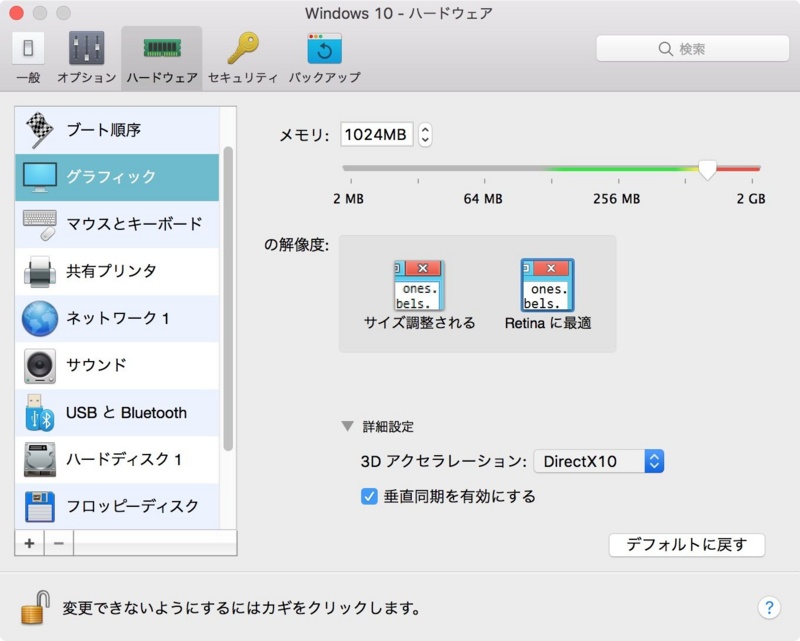Screen dimensions: 800x641
Task: Choose the サイズ調整される resolution option
Action: (419, 295)
